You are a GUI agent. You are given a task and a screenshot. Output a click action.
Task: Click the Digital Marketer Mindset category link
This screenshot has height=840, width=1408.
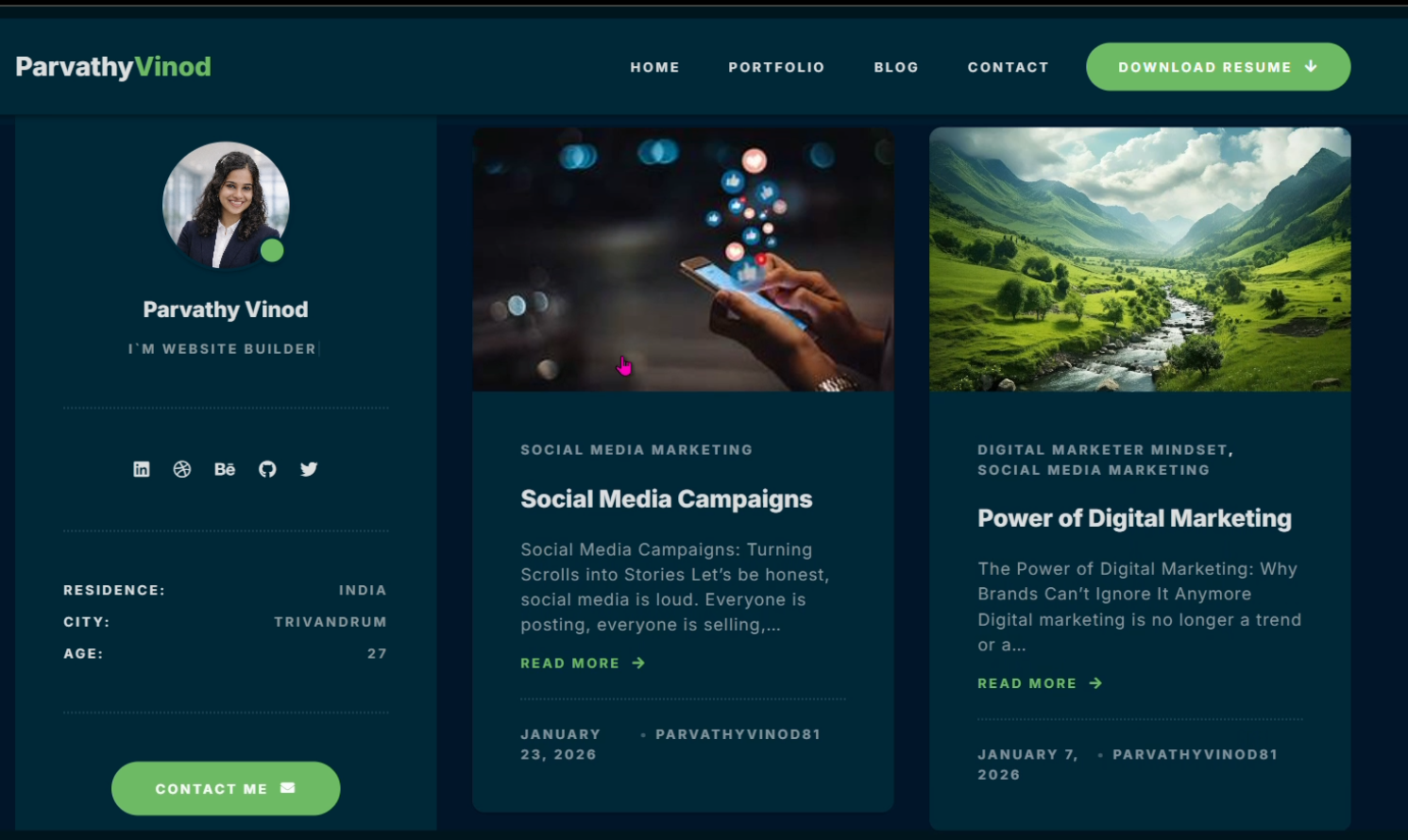tap(1105, 450)
